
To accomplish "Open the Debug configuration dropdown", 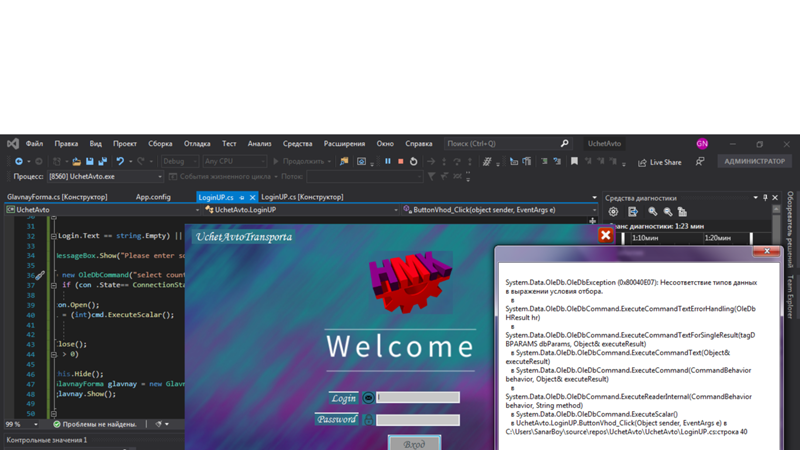I will pos(180,161).
